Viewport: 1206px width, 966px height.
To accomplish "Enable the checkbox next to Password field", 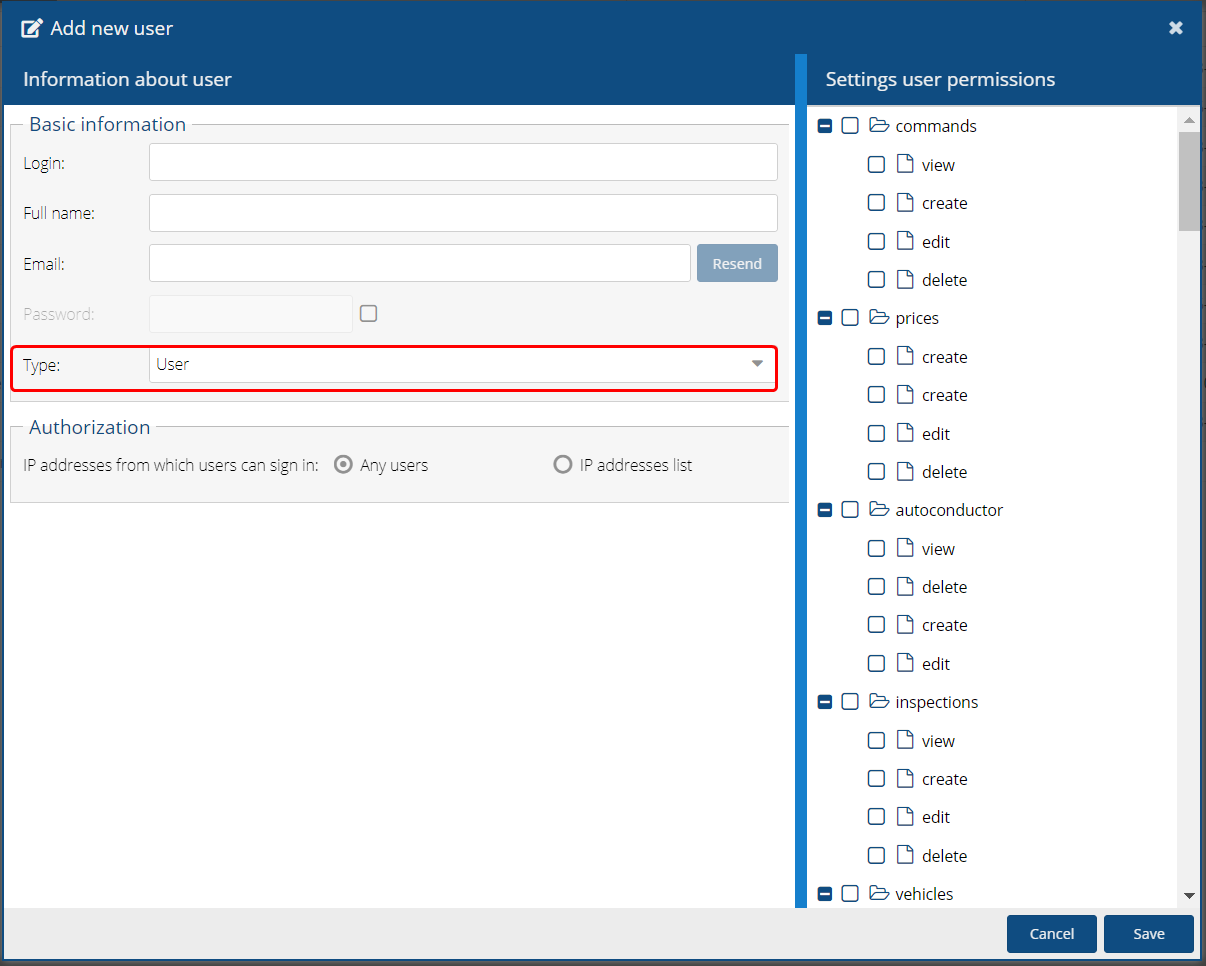I will pyautogui.click(x=369, y=314).
